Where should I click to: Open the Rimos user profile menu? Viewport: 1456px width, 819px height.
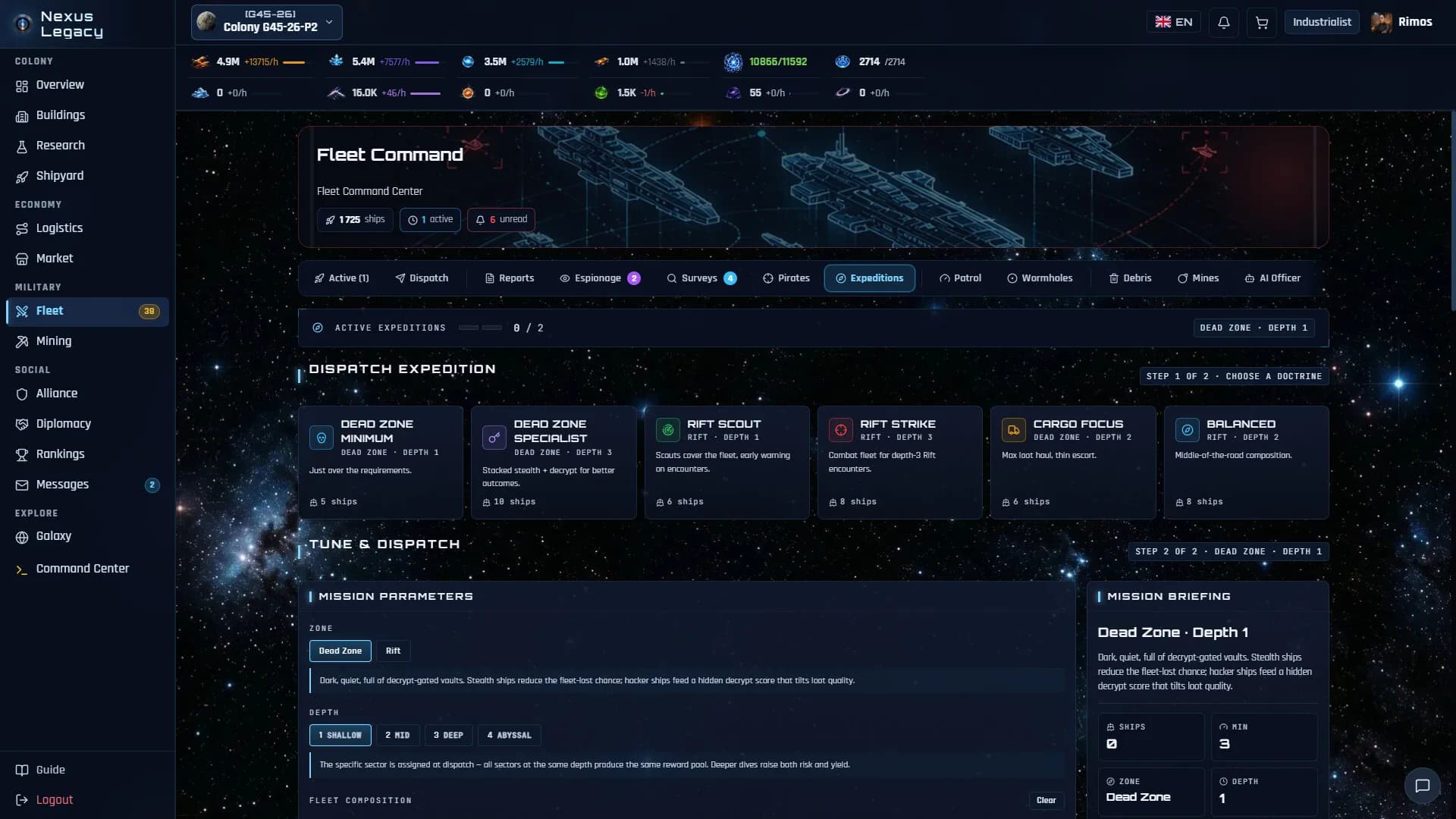click(x=1402, y=22)
